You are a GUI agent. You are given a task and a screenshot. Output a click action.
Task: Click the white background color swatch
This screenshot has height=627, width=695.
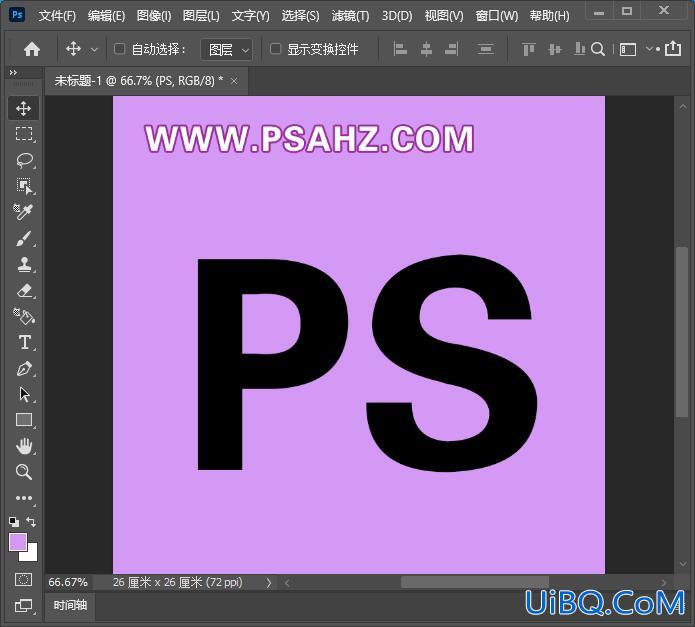31,554
